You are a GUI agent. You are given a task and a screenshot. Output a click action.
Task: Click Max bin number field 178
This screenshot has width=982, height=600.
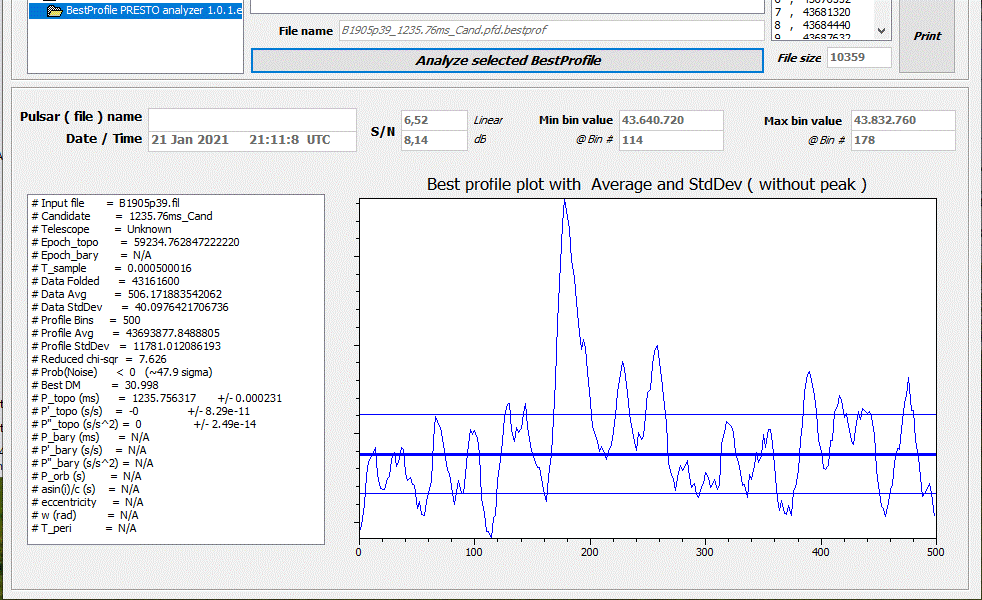pyautogui.click(x=903, y=140)
